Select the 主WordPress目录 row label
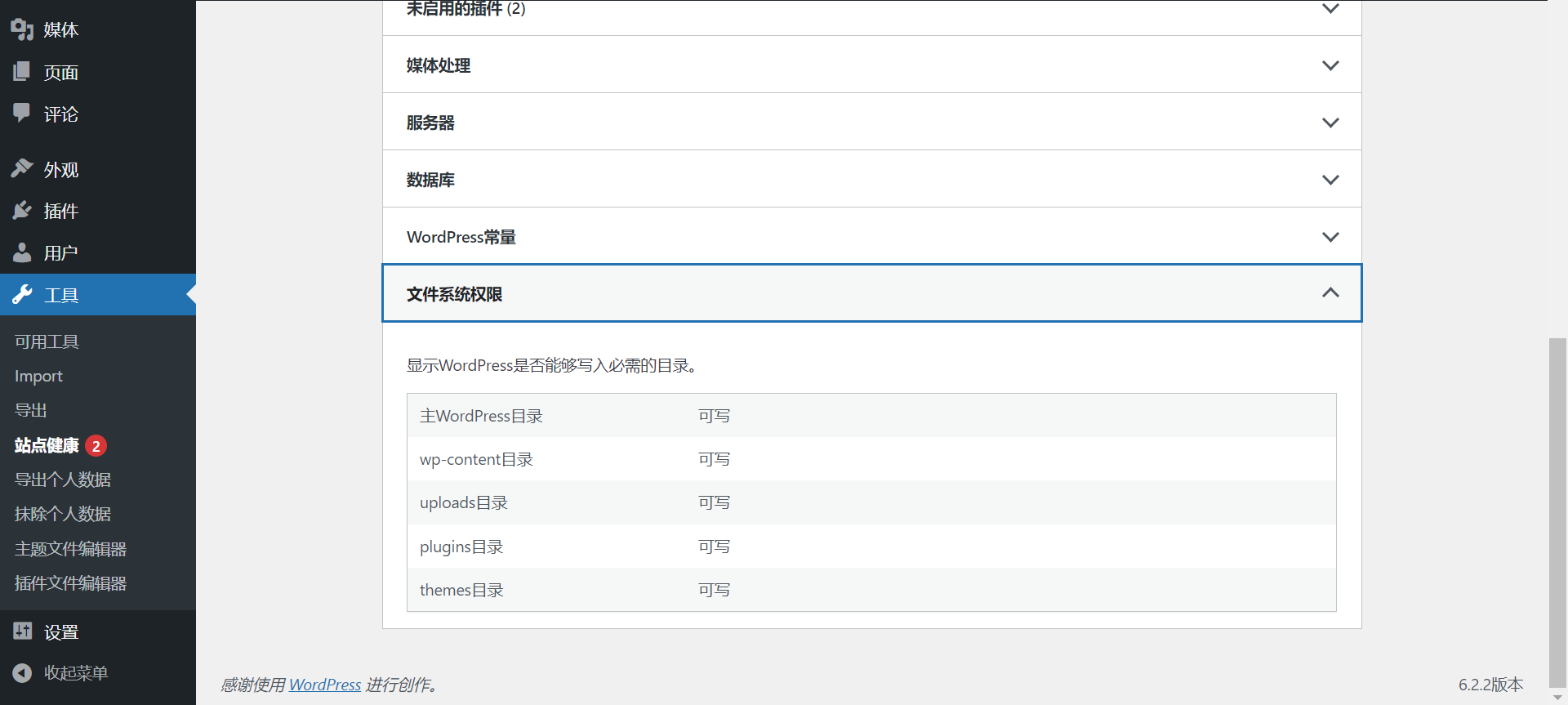Viewport: 1568px width, 705px height. point(481,416)
